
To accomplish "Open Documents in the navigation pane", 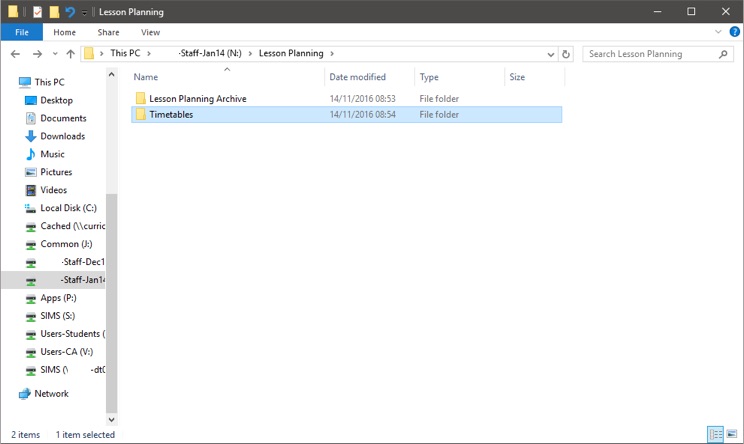I will 63,118.
